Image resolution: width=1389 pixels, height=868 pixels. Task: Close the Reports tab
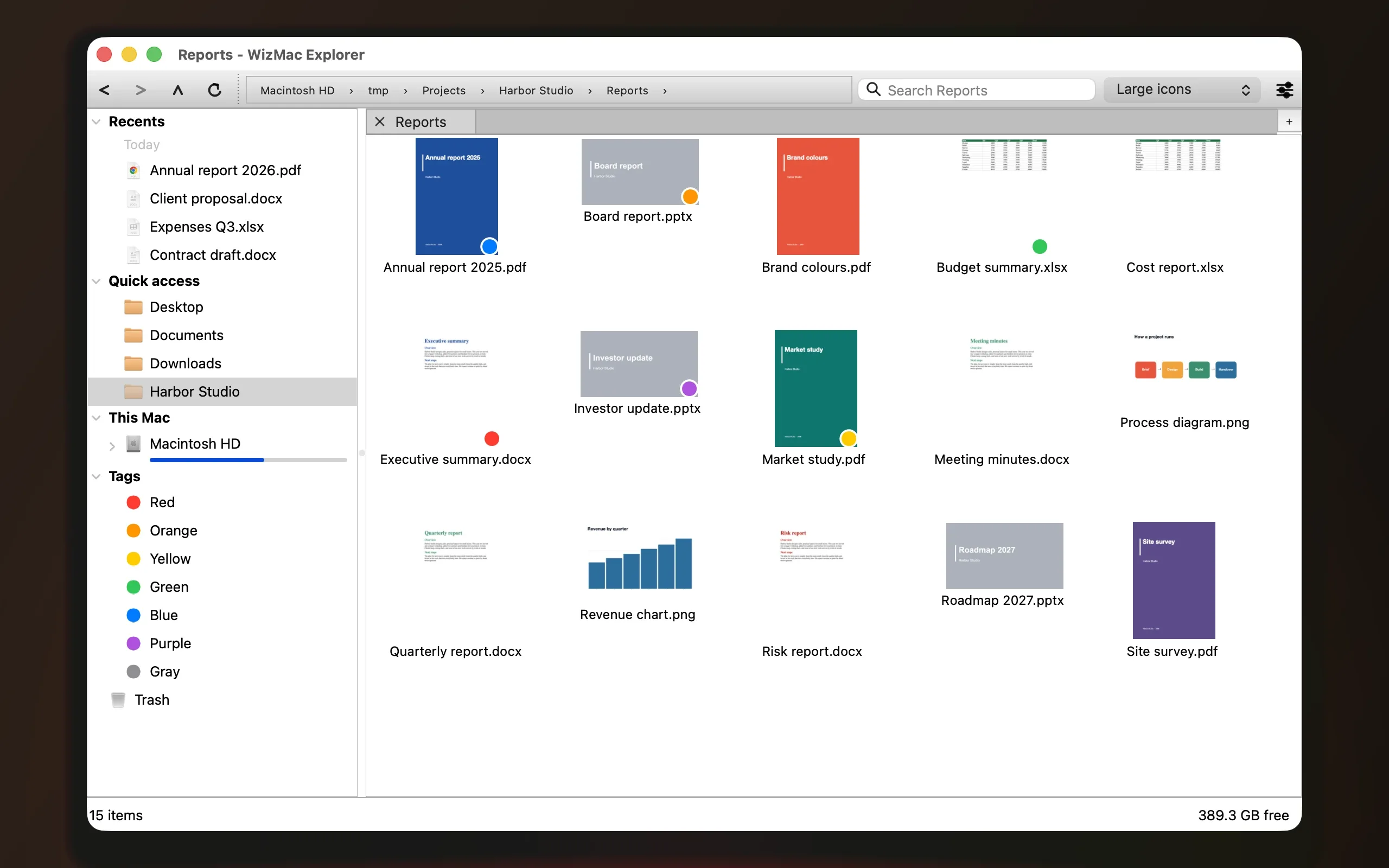(x=380, y=122)
